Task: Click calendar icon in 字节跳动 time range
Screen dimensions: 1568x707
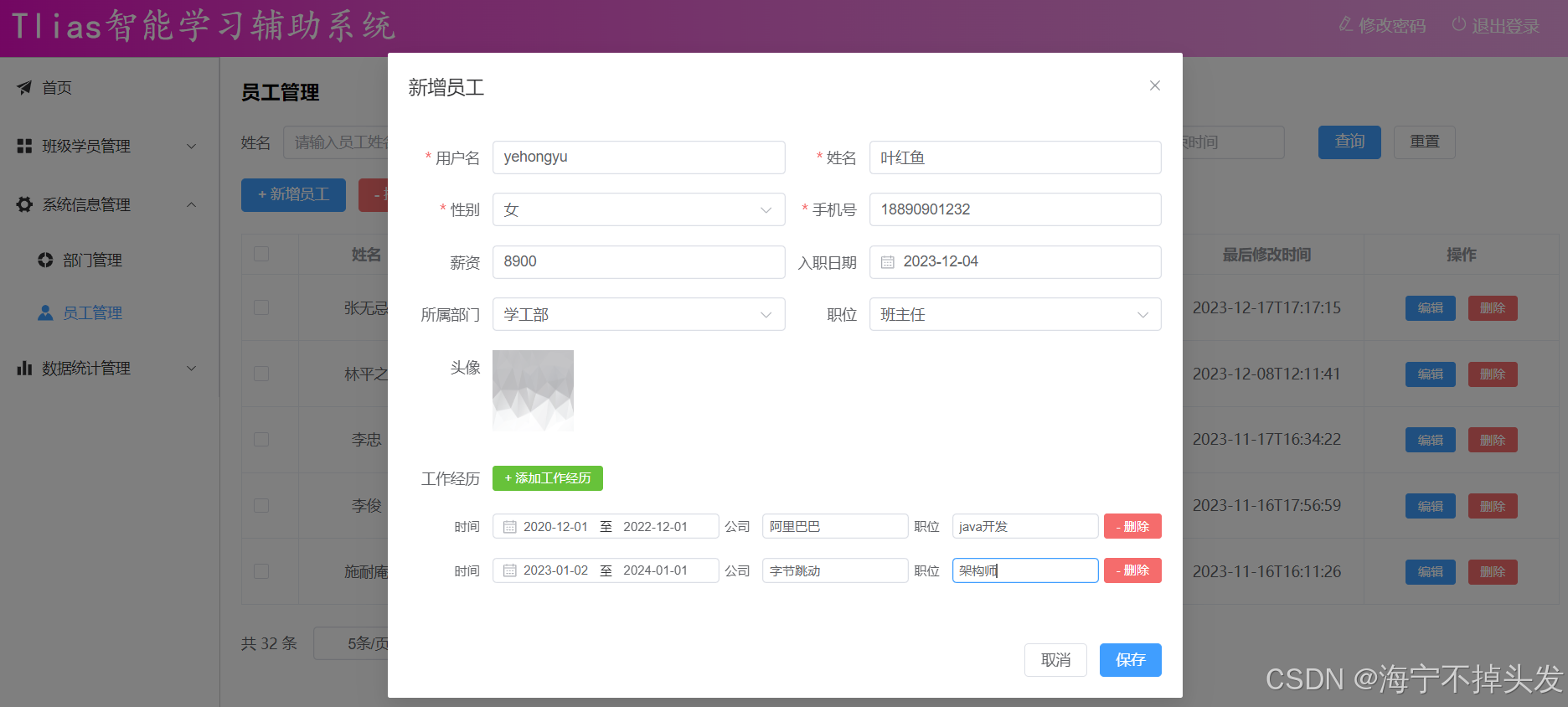Action: (509, 570)
